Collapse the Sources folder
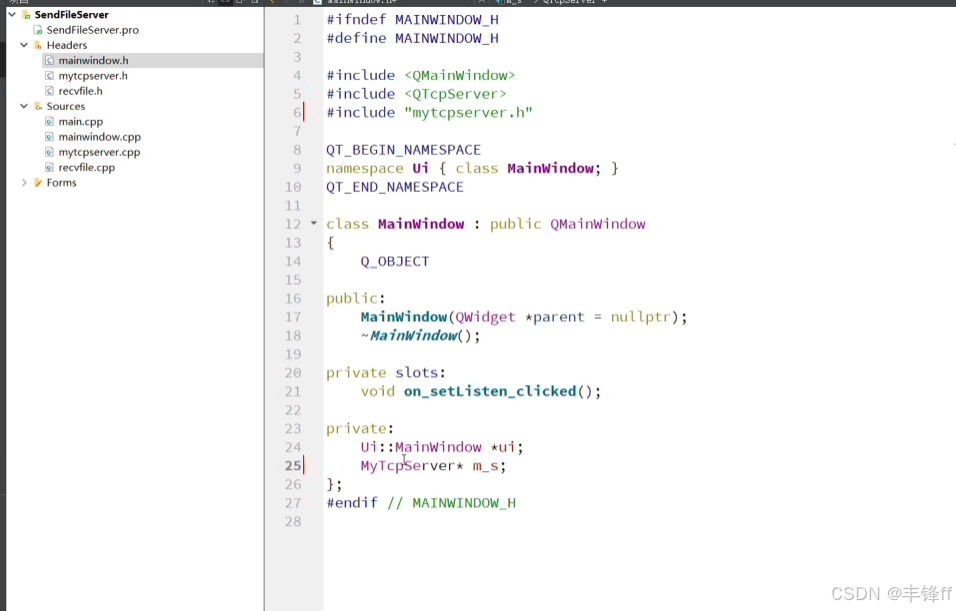 coord(24,106)
